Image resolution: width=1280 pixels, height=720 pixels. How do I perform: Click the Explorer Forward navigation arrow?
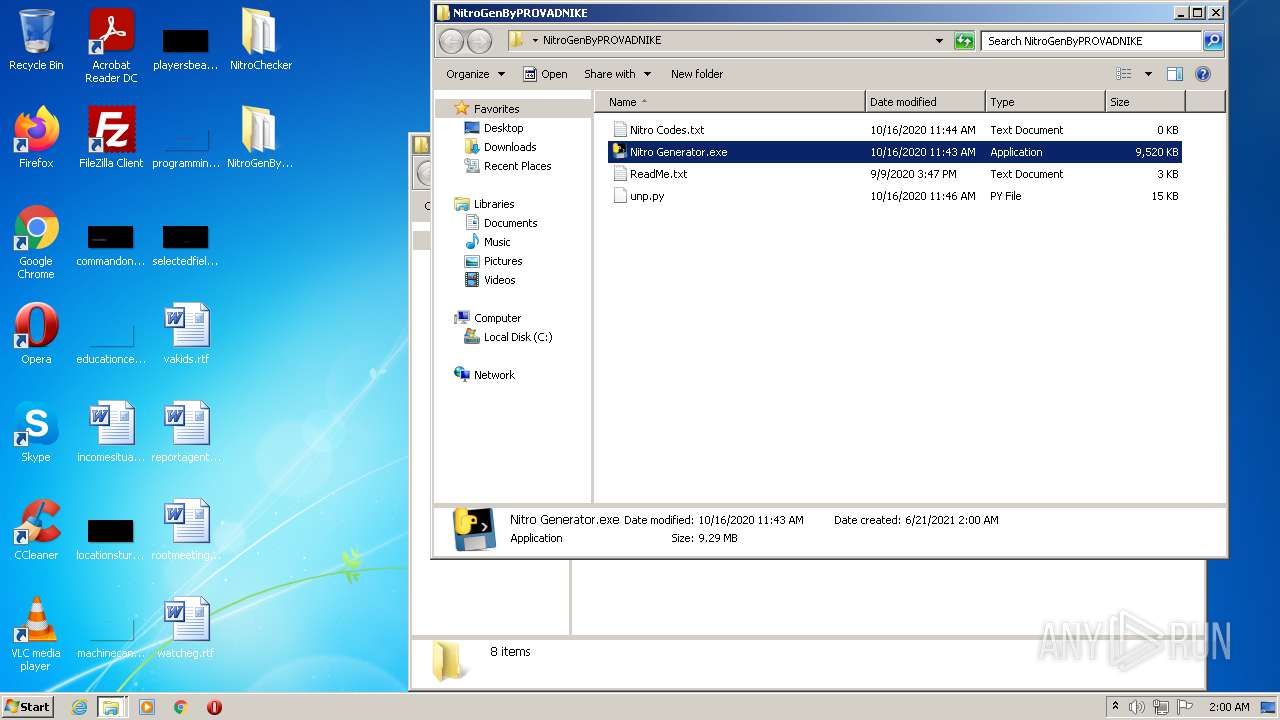point(480,41)
